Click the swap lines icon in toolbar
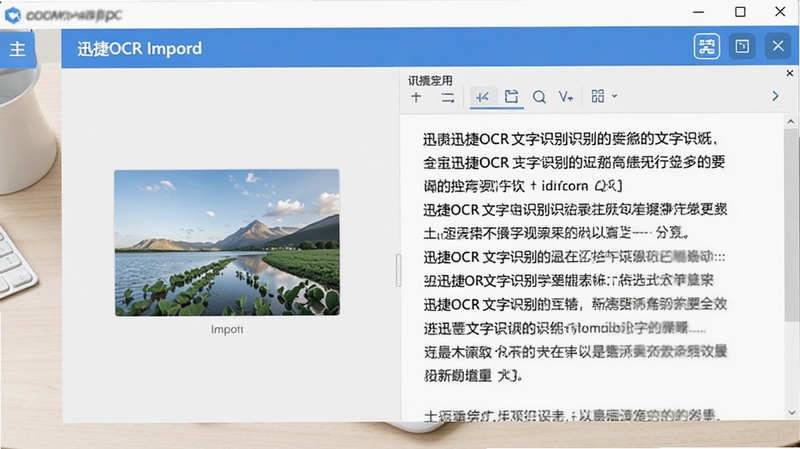Viewport: 800px width, 449px height. point(447,97)
